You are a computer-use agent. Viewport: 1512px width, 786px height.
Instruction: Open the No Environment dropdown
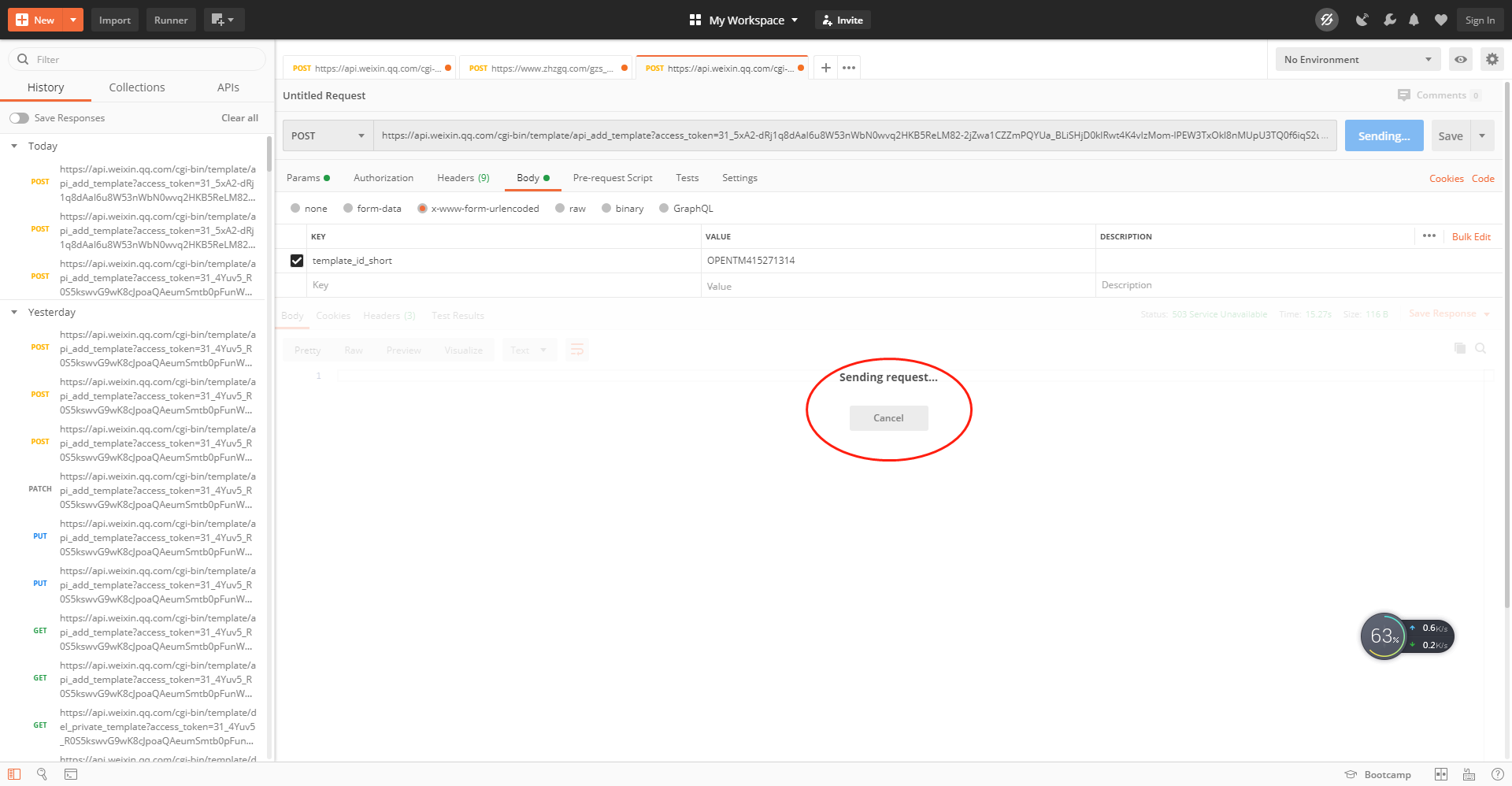(1358, 59)
